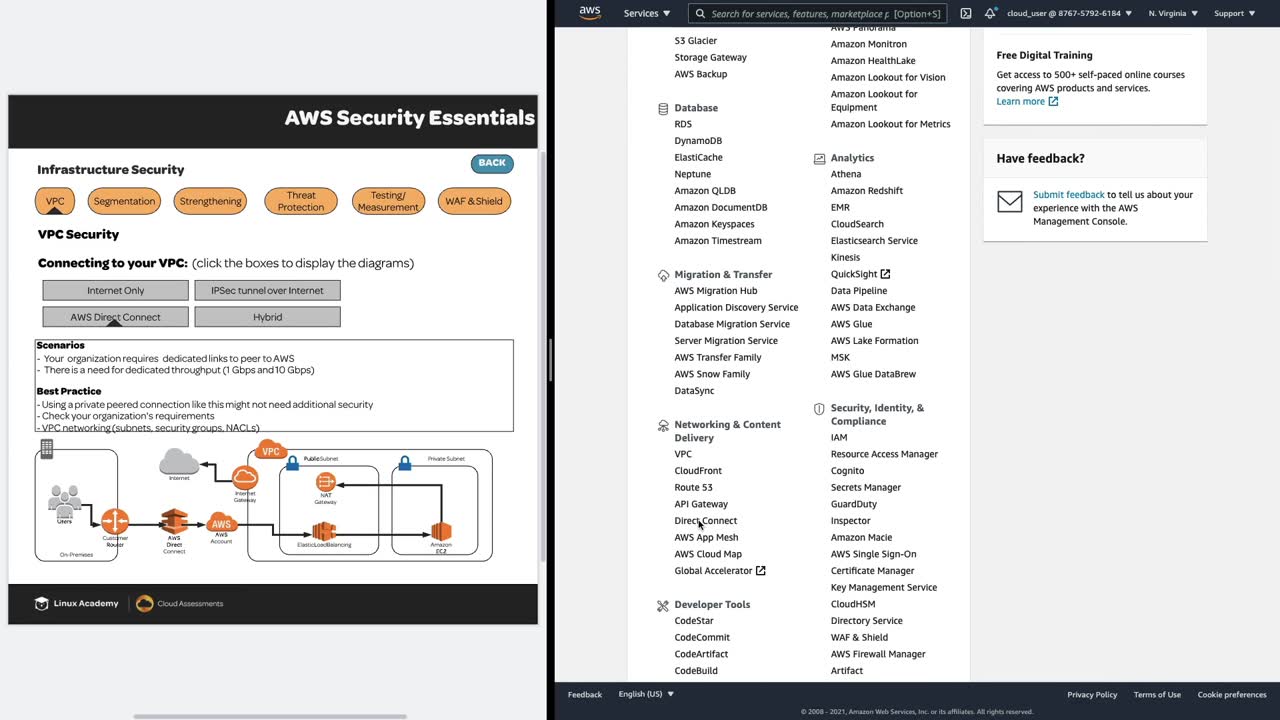Click the Customer Router icon in the diagram
The image size is (1280, 720).
point(115,521)
